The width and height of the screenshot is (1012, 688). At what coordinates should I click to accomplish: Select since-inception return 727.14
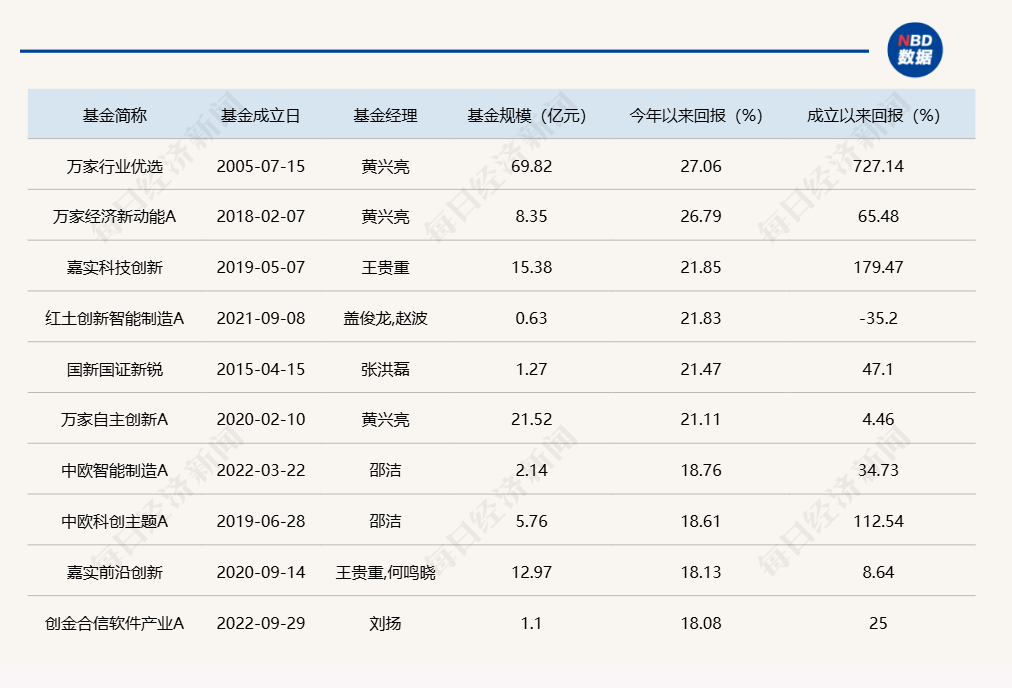[878, 167]
